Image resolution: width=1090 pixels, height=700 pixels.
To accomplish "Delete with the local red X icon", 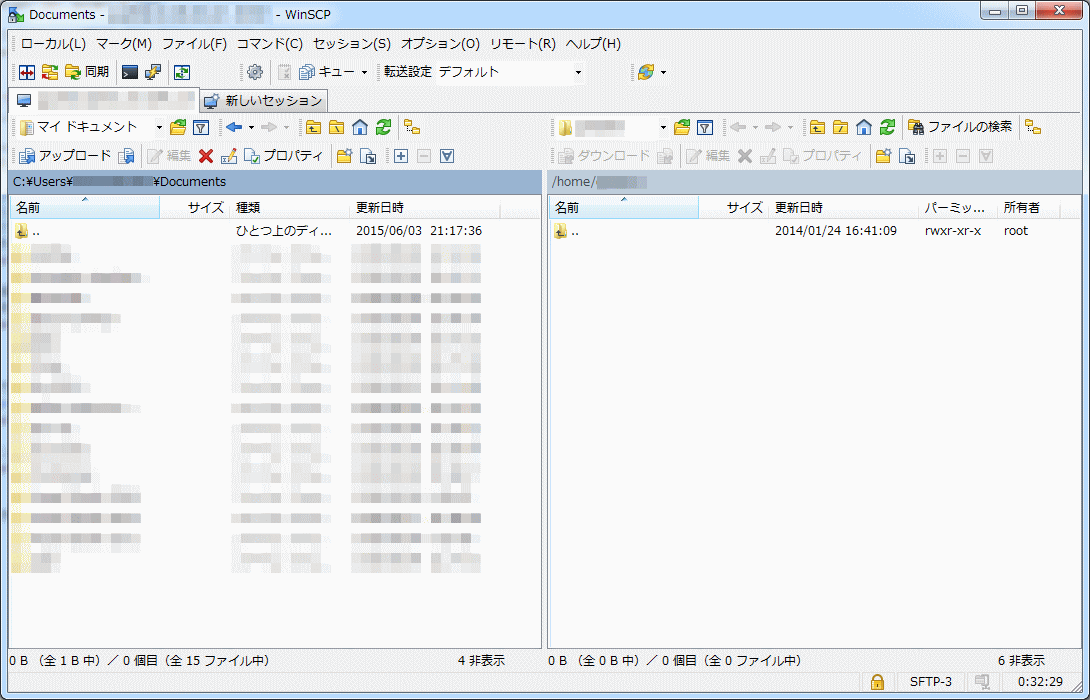I will tap(206, 156).
